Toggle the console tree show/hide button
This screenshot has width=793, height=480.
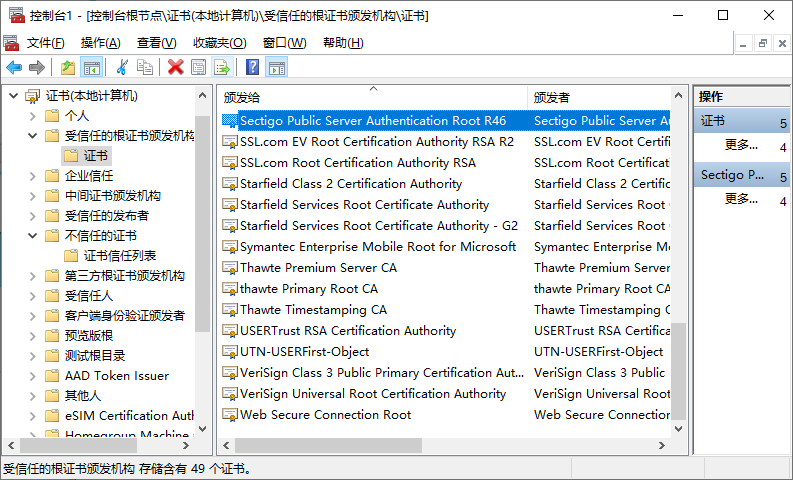click(x=92, y=67)
